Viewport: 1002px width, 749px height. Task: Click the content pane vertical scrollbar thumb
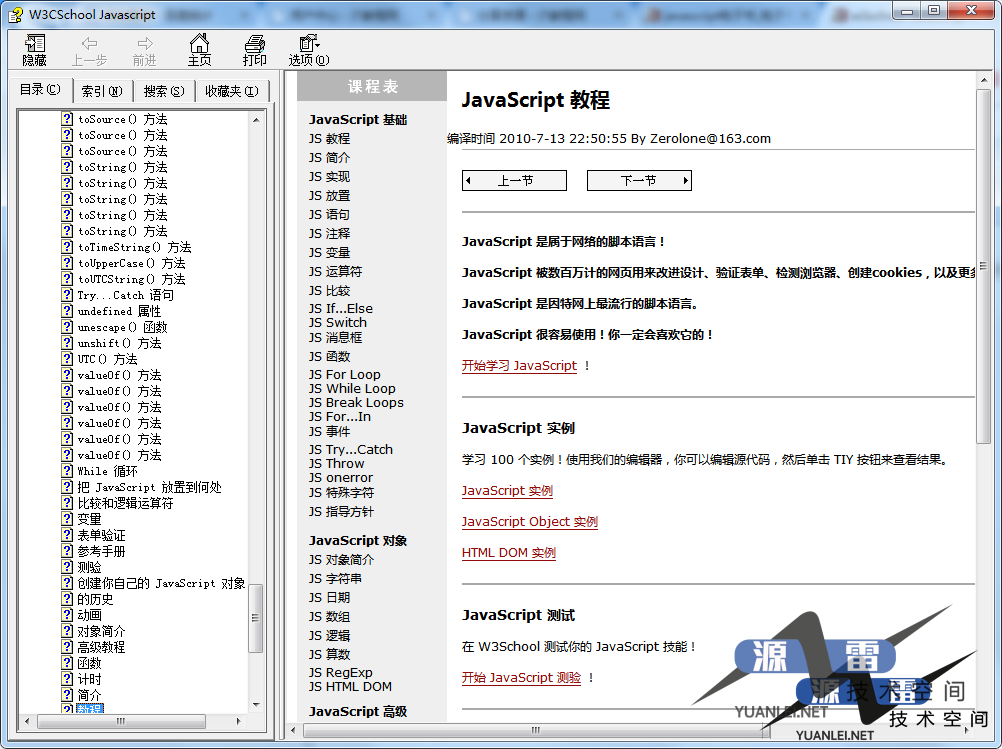[x=983, y=266]
